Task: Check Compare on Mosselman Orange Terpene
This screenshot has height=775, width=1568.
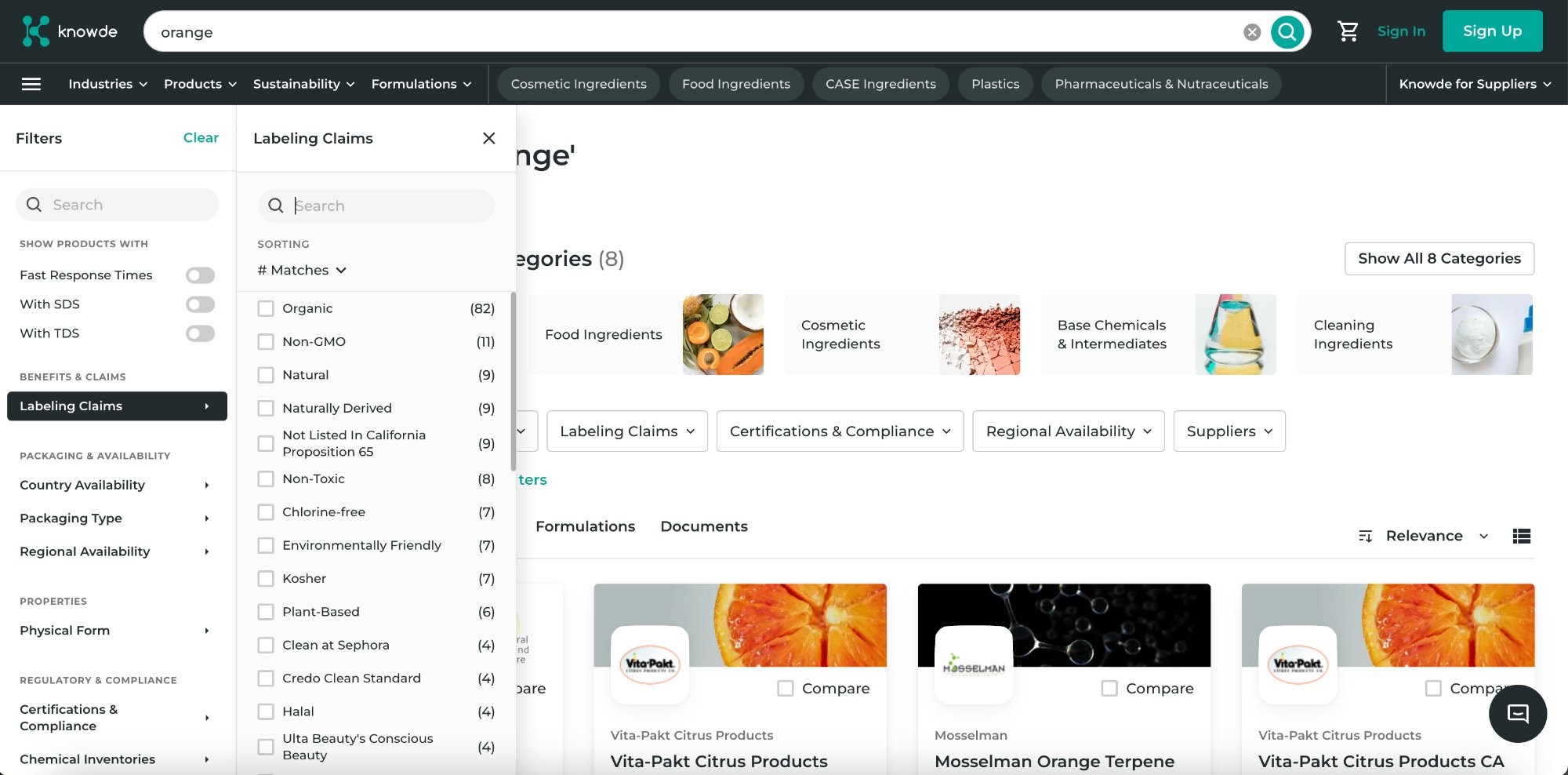Action: tap(1109, 688)
